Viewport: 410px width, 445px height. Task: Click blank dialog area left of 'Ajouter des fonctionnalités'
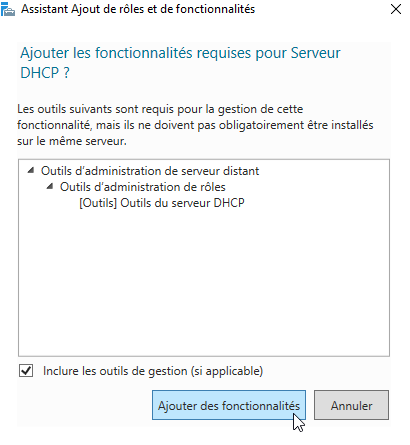click(x=83, y=405)
